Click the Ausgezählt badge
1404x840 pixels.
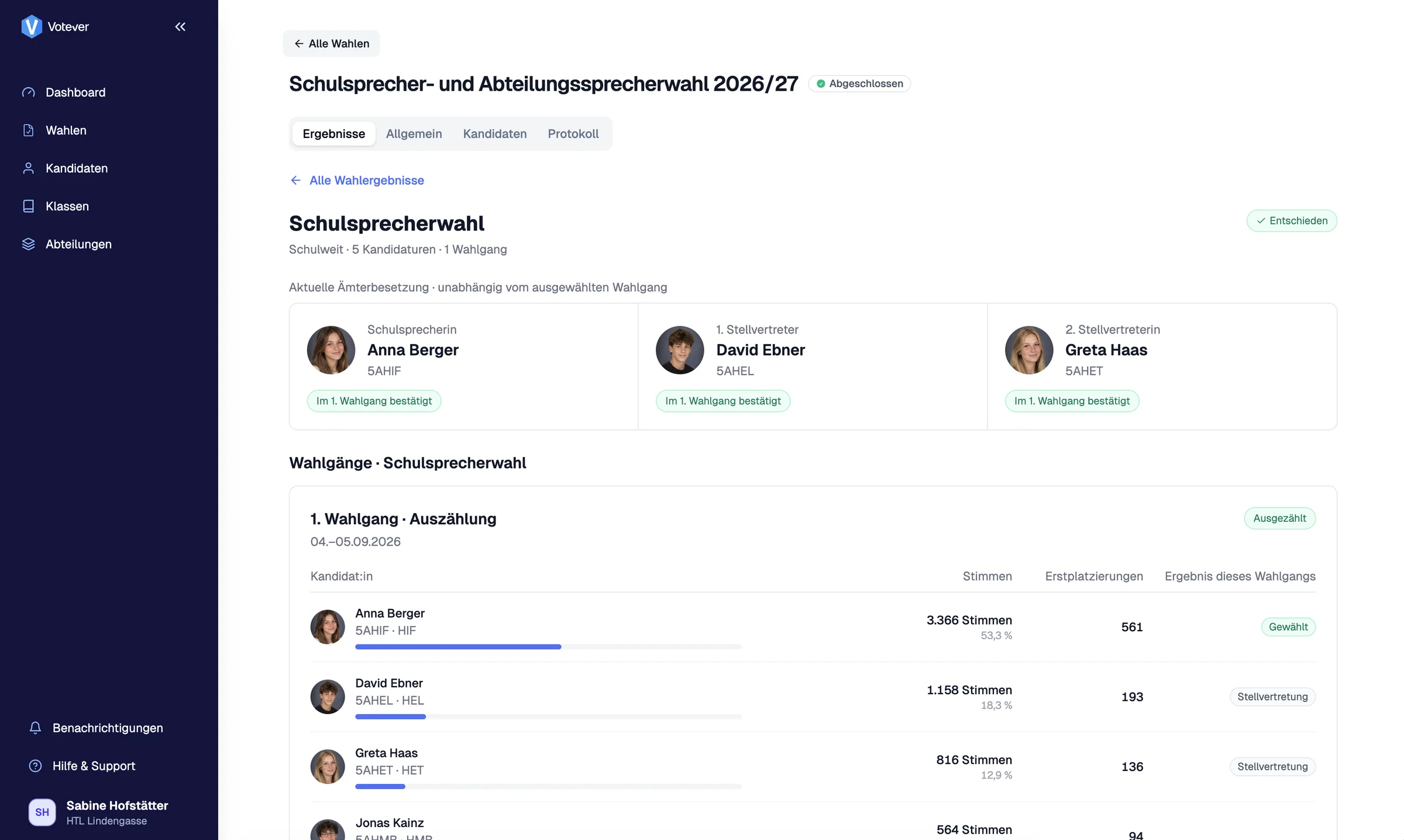click(1280, 518)
